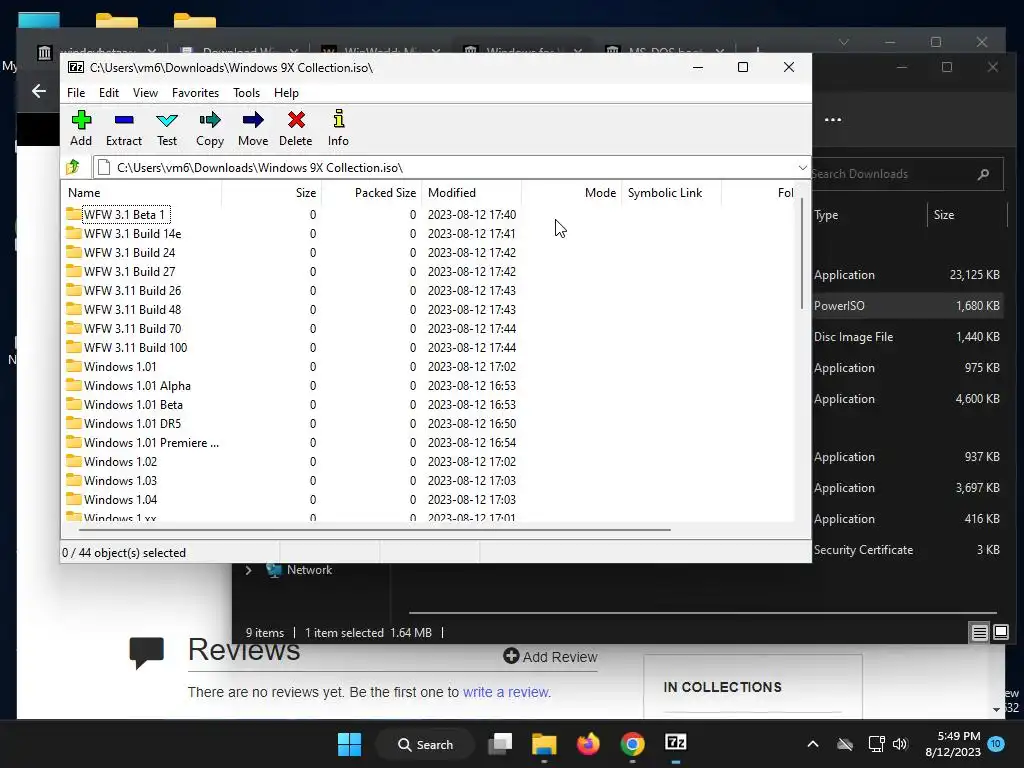Open Firefox from the taskbar

[588, 744]
